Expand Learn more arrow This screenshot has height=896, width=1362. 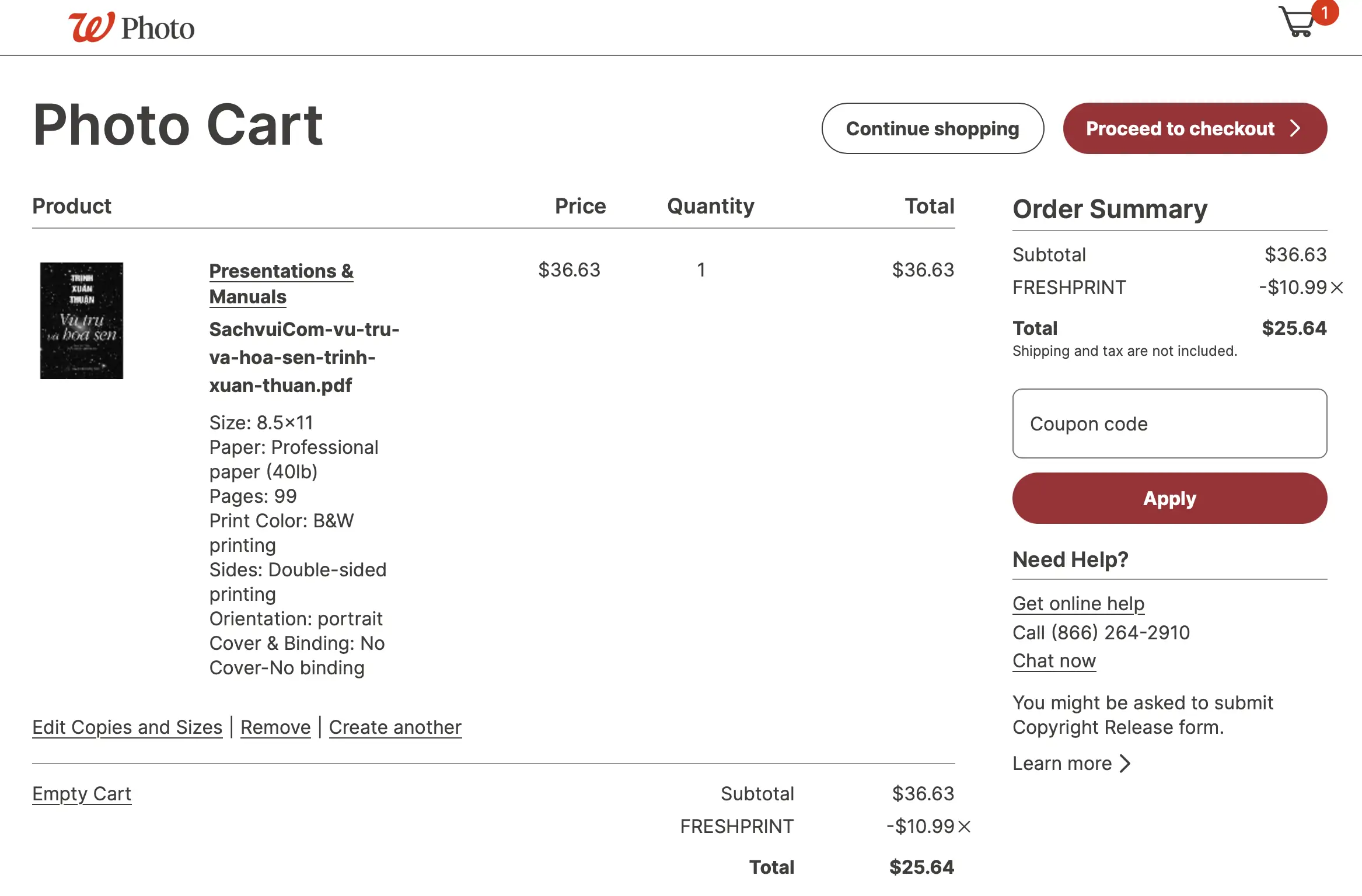pos(1126,764)
